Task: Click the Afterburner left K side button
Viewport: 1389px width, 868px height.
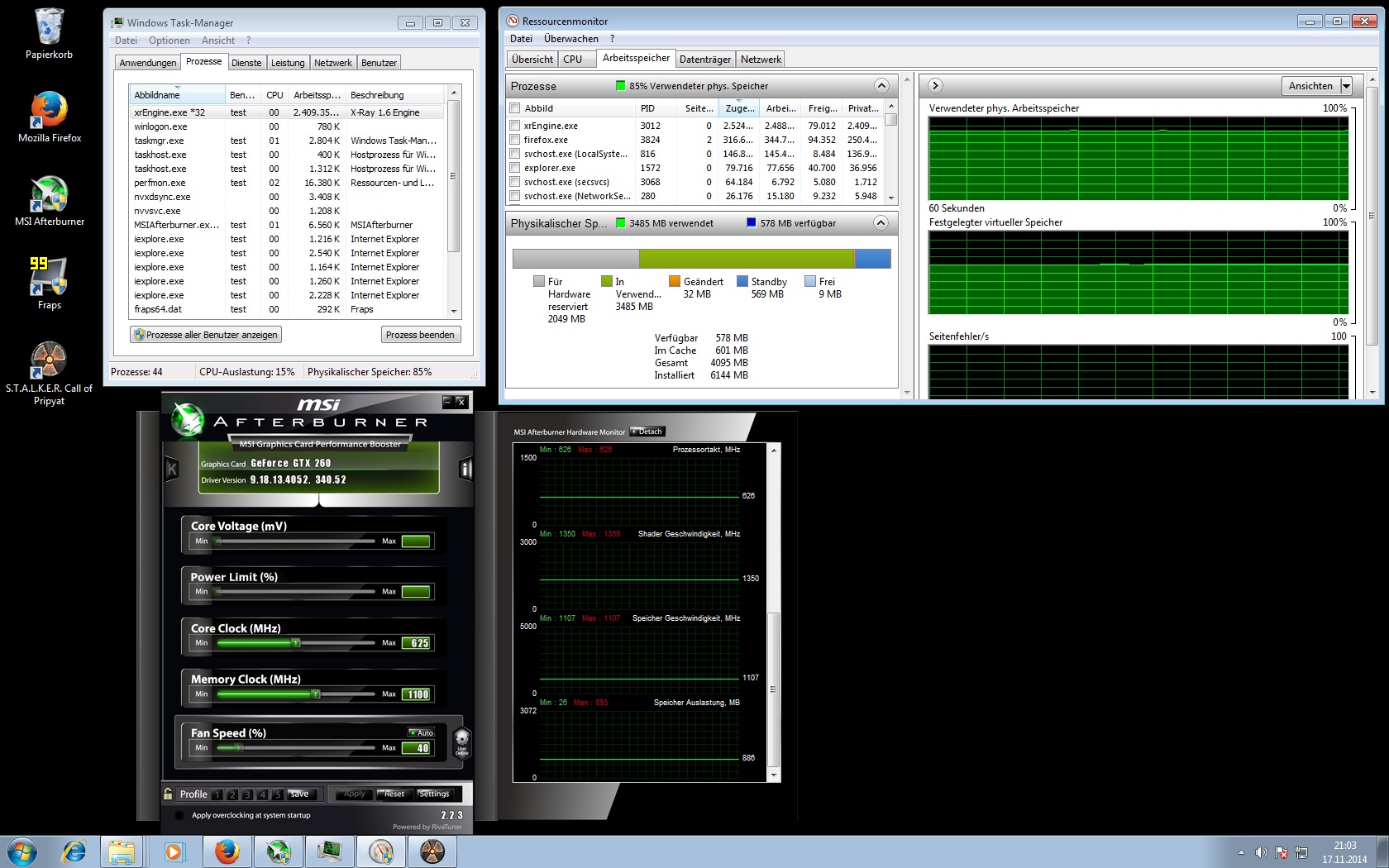Action: click(x=172, y=470)
